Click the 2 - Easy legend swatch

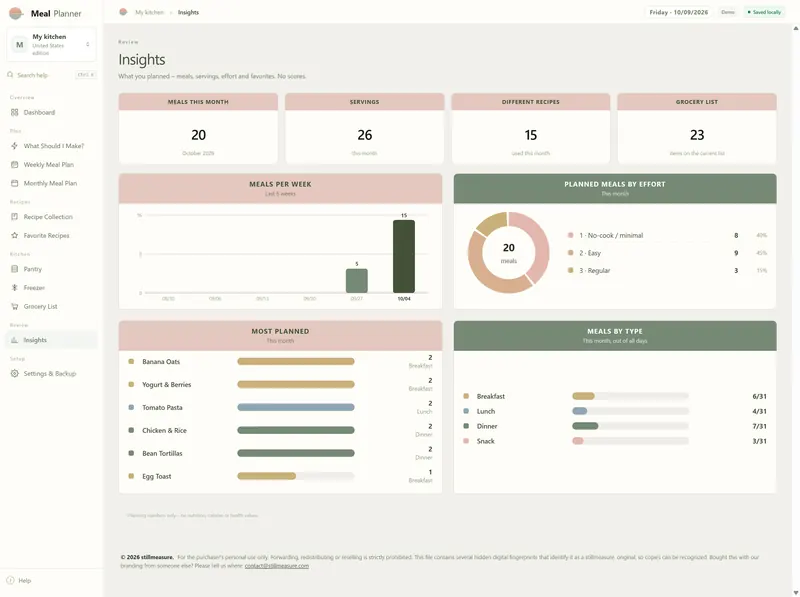click(x=570, y=253)
